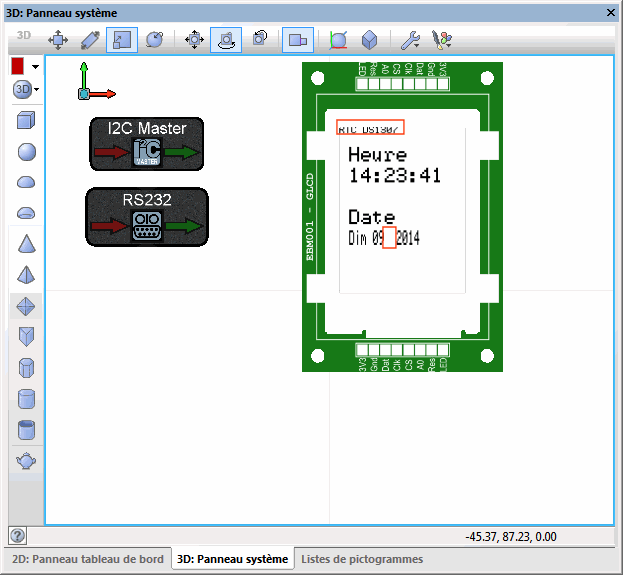623x575 pixels.
Task: Add a teapot shape from sidebar
Action: pyautogui.click(x=26, y=461)
